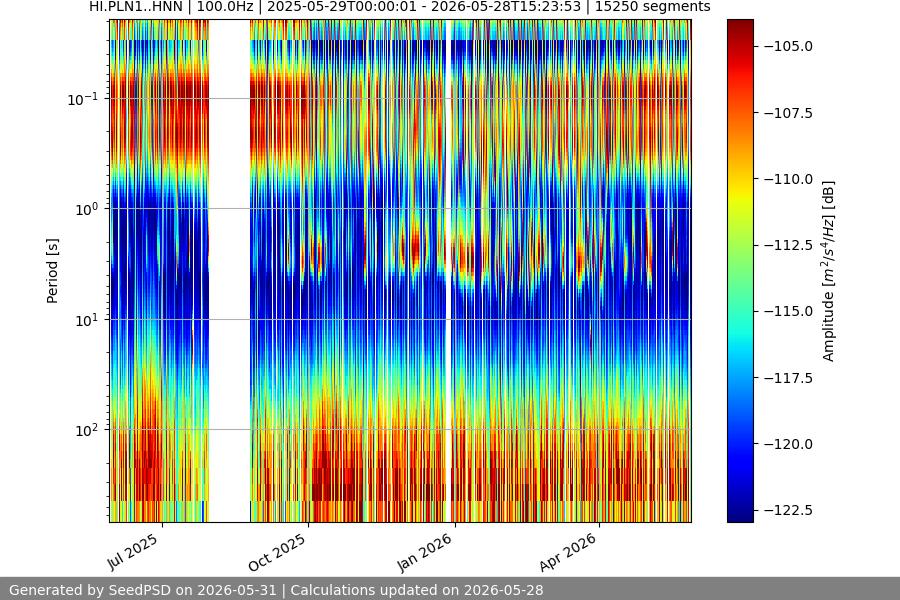Click the -120.0 colorbar tick label
This screenshot has width=900, height=600.
click(x=789, y=444)
